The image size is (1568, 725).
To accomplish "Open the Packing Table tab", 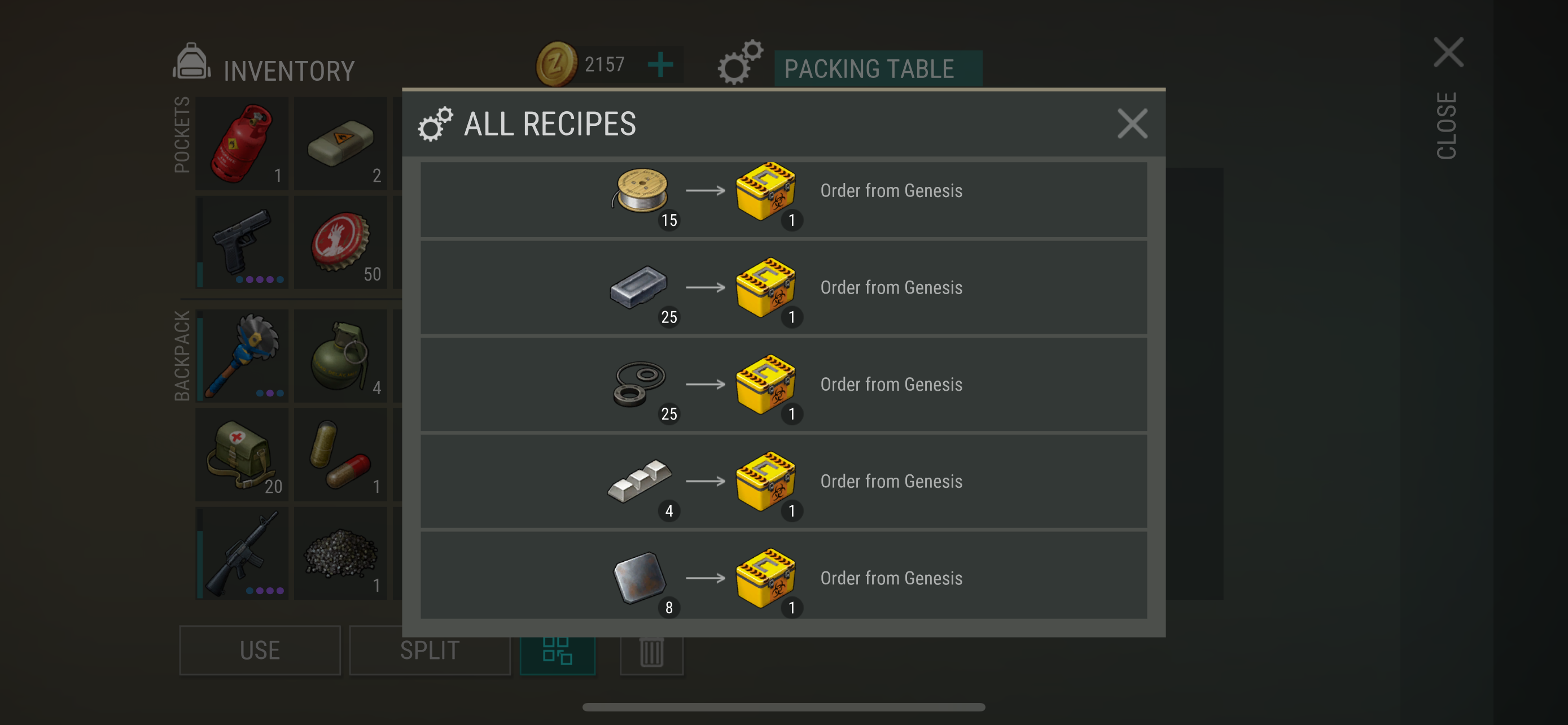I will pyautogui.click(x=877, y=69).
